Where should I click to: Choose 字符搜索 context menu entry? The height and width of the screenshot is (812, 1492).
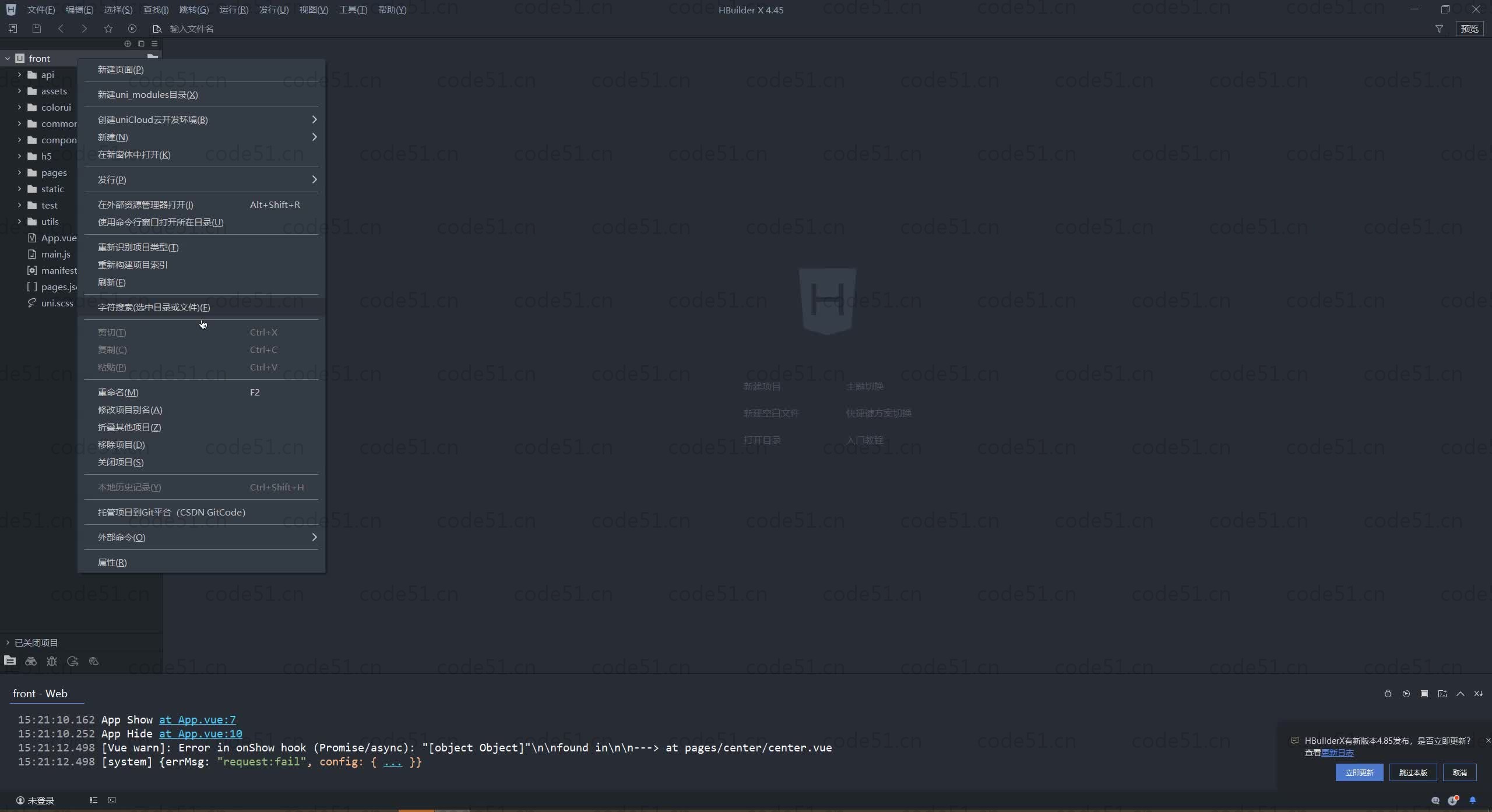154,307
